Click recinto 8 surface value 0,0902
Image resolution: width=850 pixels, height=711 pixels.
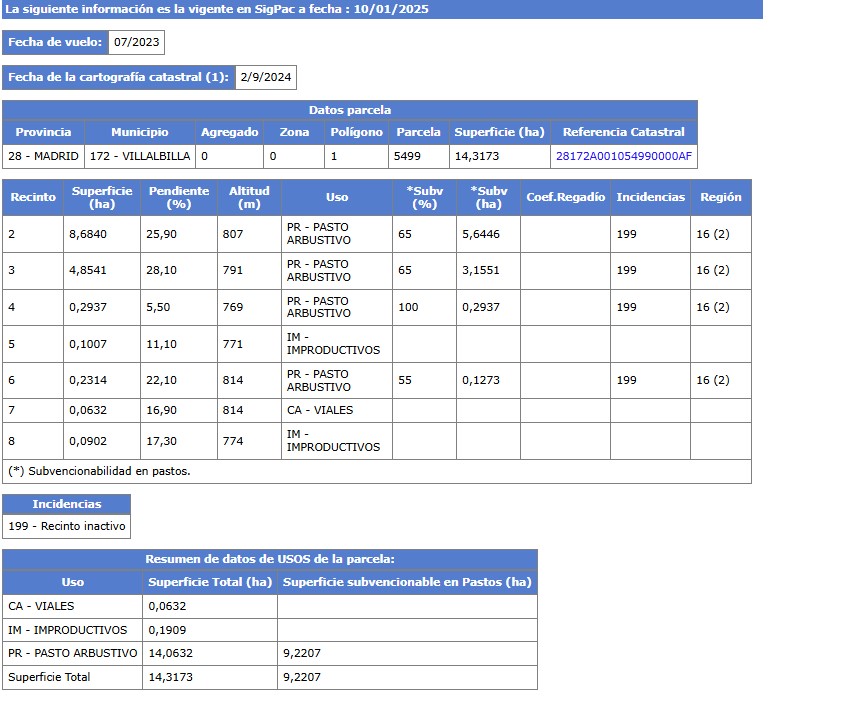click(x=88, y=441)
